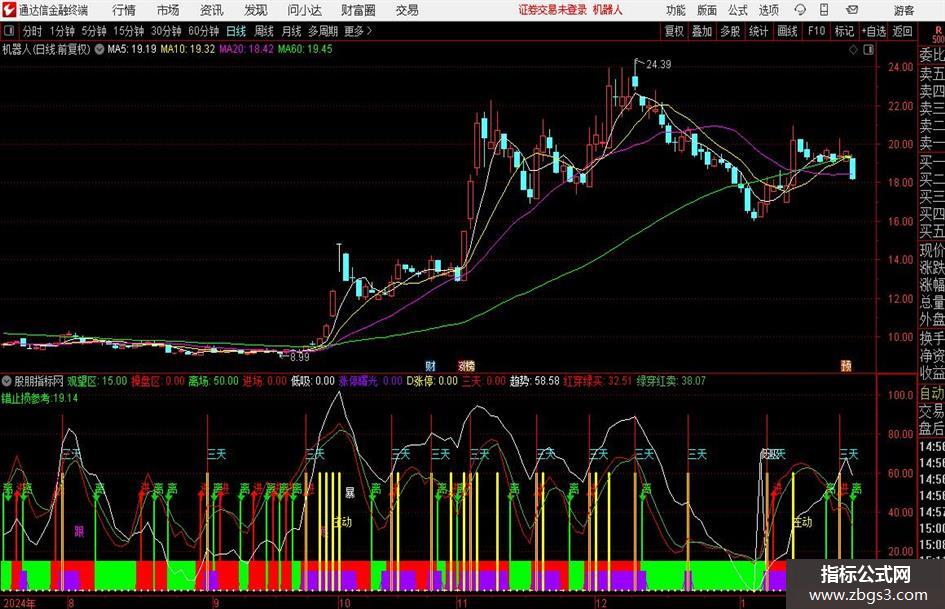Switch to 日线 period tab
This screenshot has height=609, width=945.
click(236, 31)
